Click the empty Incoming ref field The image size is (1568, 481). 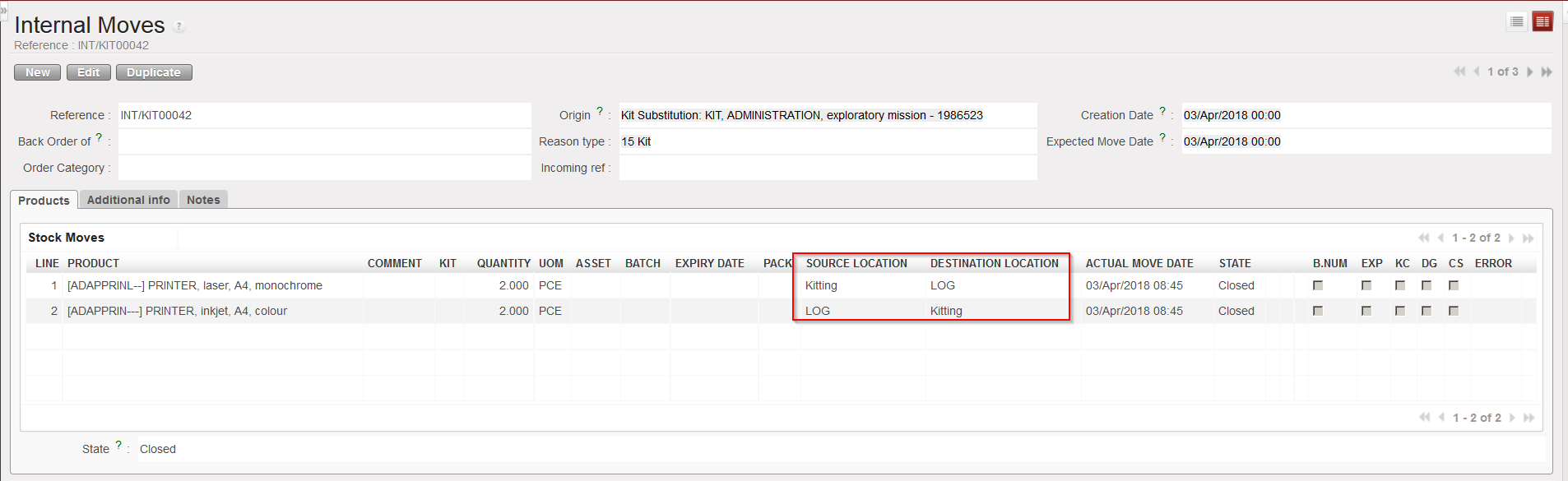[828, 168]
